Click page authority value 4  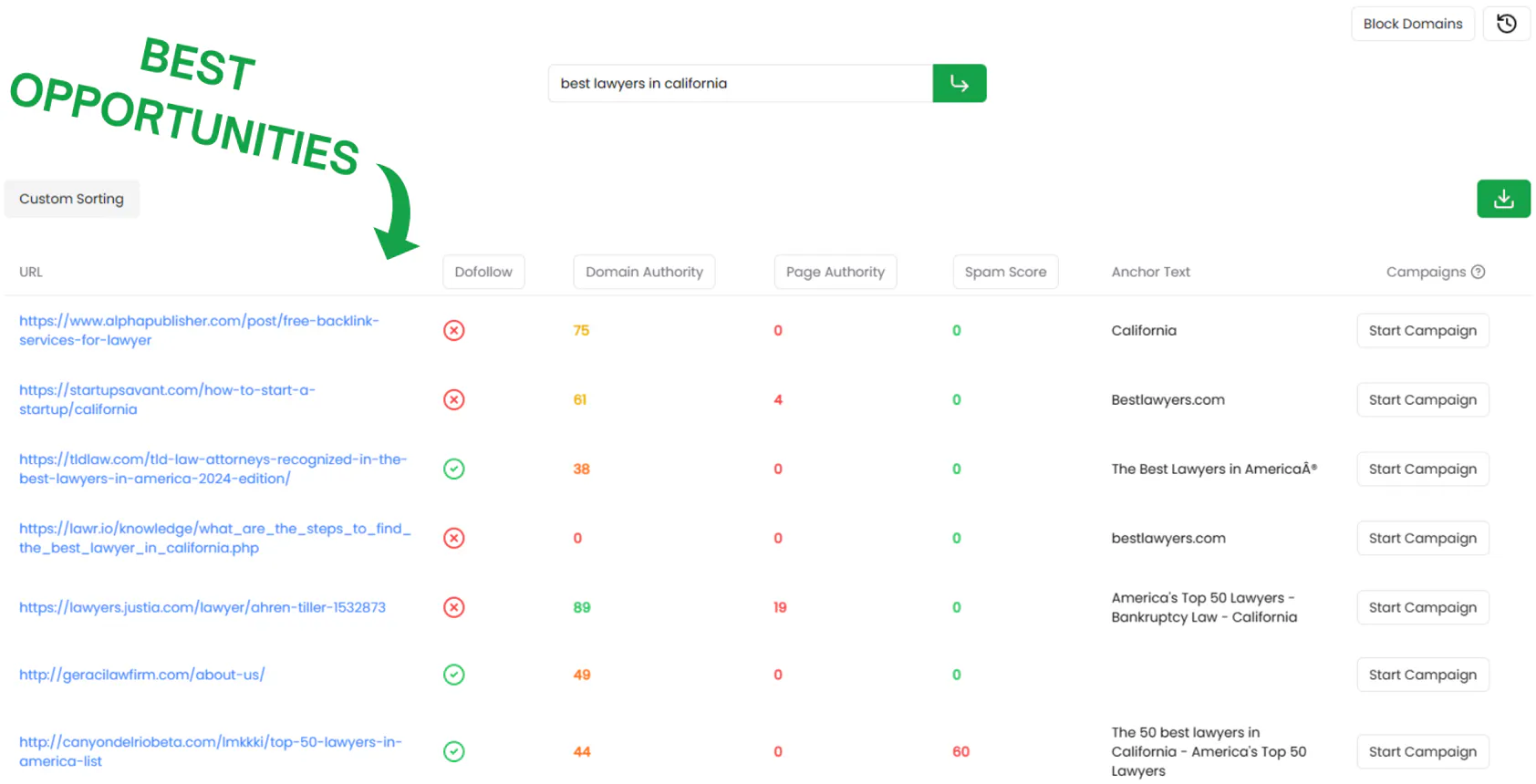click(x=778, y=399)
